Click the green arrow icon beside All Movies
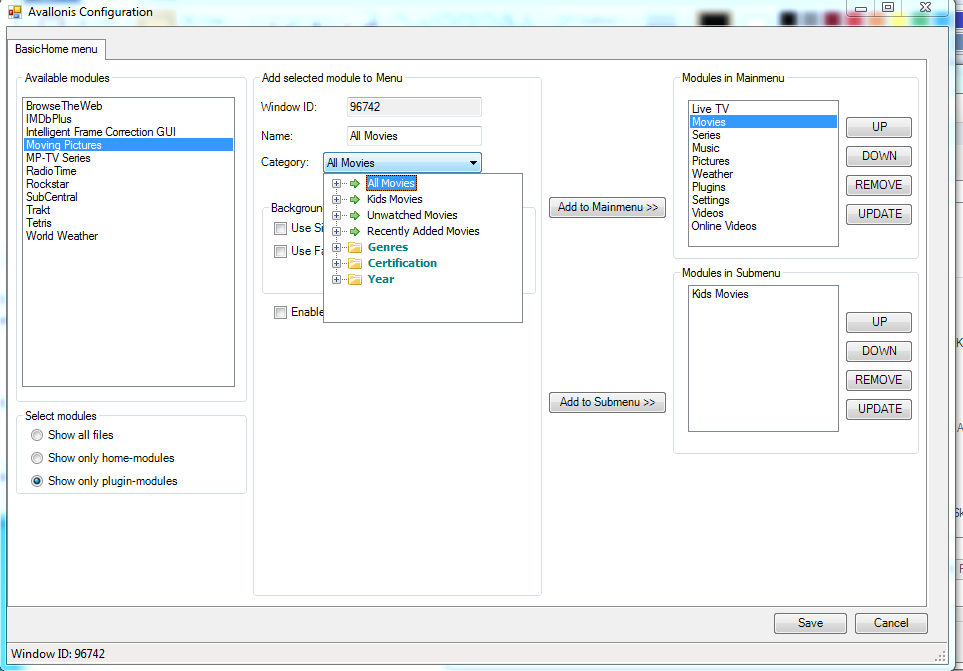This screenshot has height=671, width=963. click(x=355, y=183)
